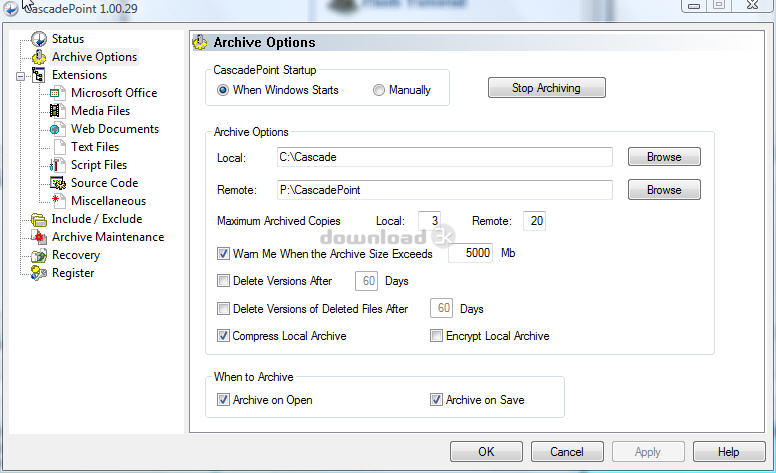Image resolution: width=776 pixels, height=473 pixels.
Task: Select the Manually startup radio button
Action: 379,90
